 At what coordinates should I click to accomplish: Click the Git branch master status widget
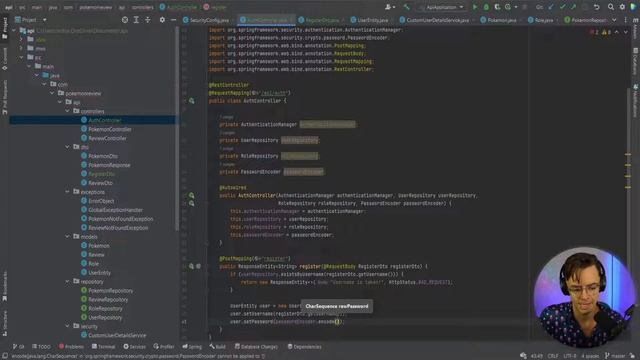click(x=615, y=356)
